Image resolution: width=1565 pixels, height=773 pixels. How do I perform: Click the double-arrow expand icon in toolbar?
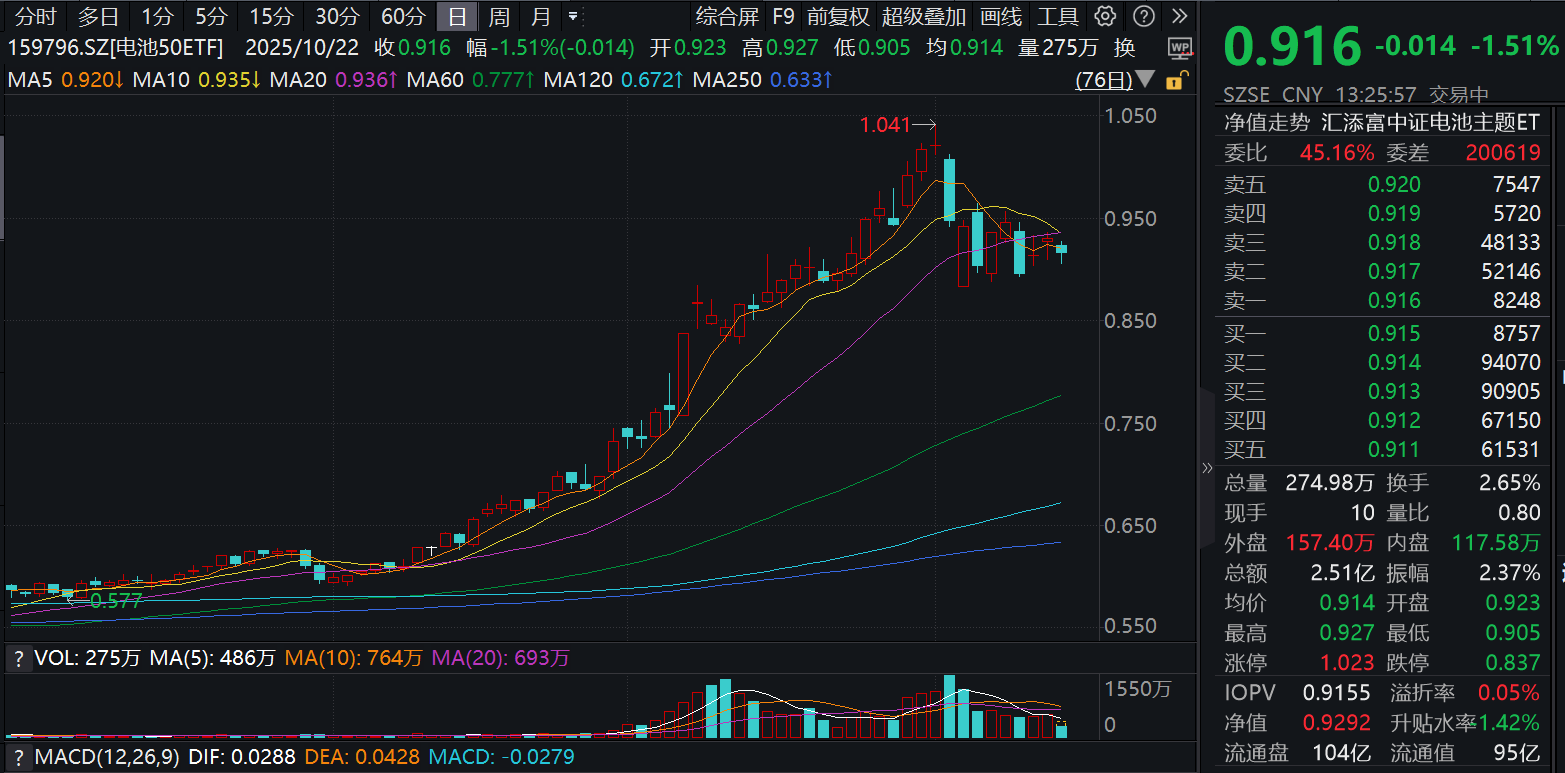click(1180, 16)
